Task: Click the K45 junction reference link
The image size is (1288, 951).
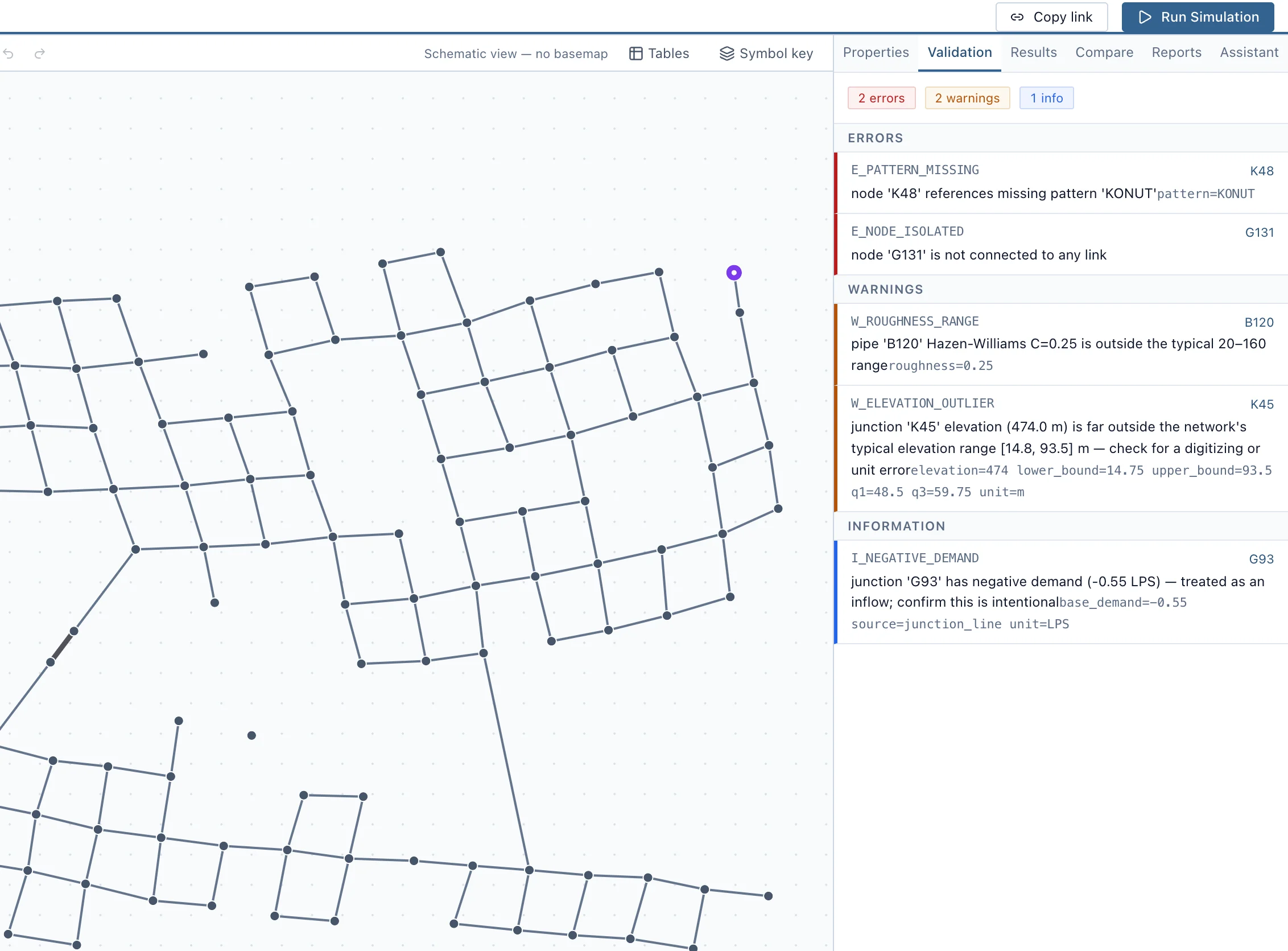Action: pos(1261,404)
